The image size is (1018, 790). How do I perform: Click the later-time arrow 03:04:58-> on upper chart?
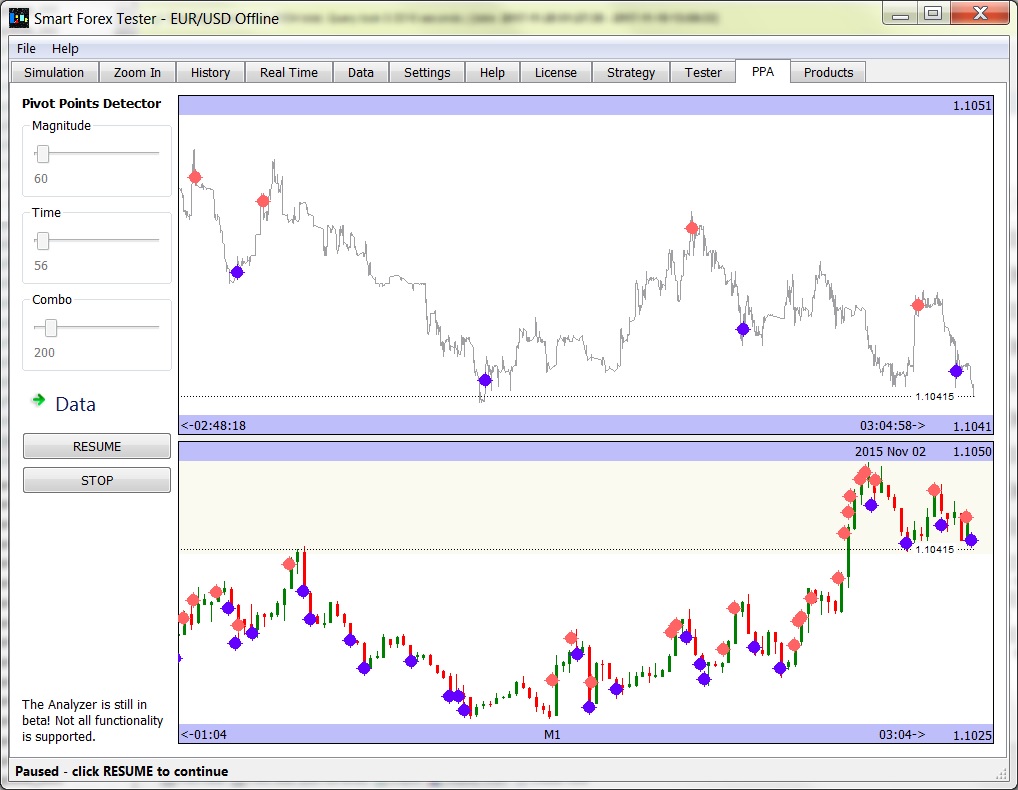tap(893, 426)
